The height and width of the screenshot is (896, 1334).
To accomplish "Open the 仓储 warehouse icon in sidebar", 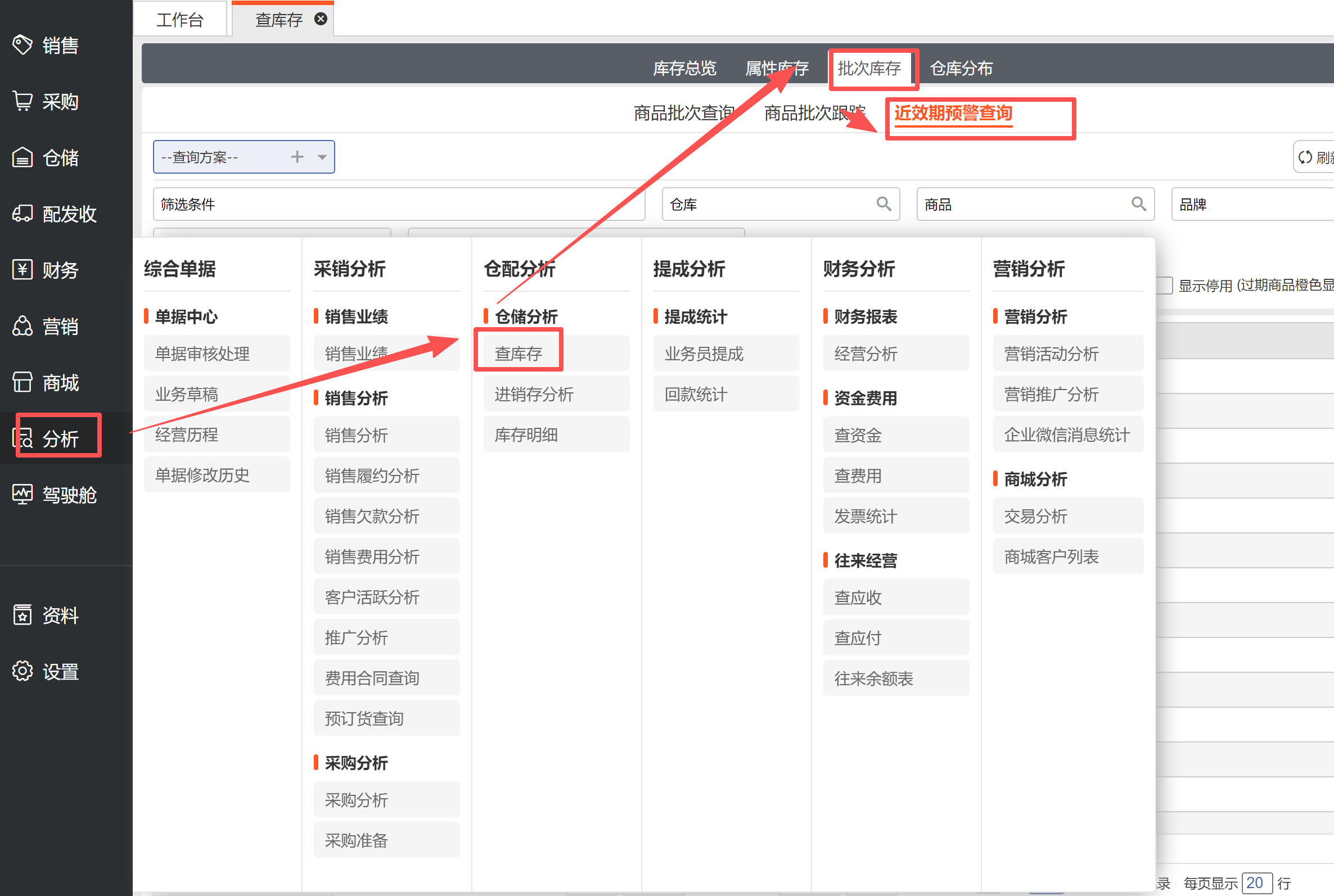I will (22, 157).
